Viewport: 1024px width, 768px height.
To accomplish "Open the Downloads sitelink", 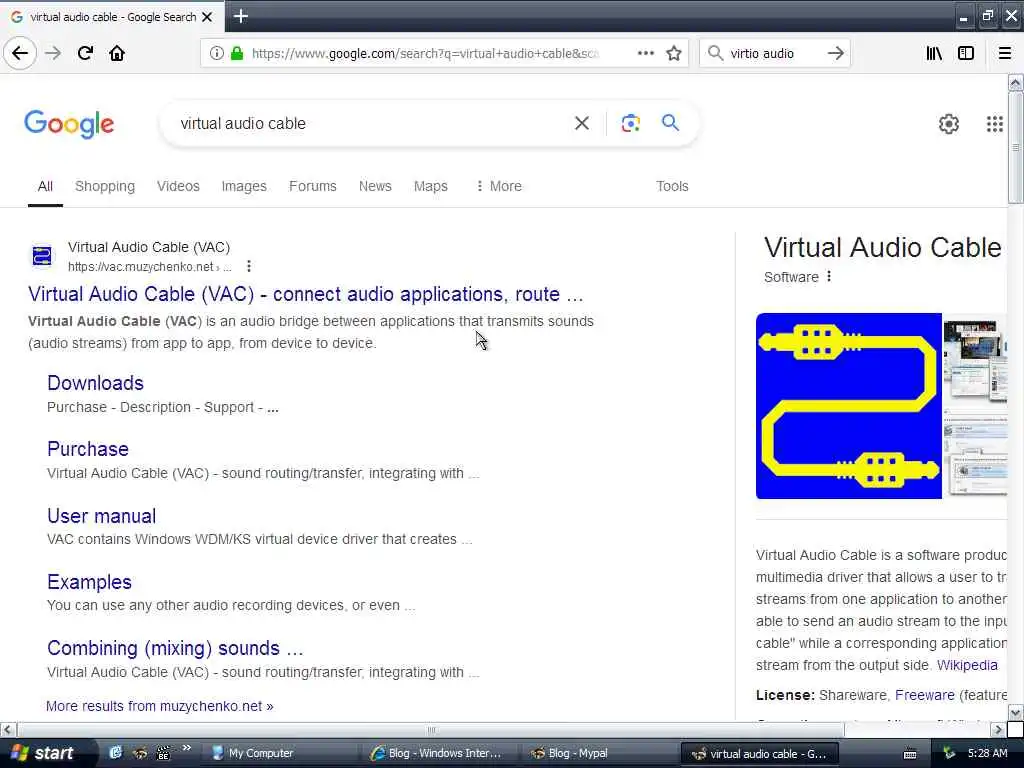I will pos(95,383).
